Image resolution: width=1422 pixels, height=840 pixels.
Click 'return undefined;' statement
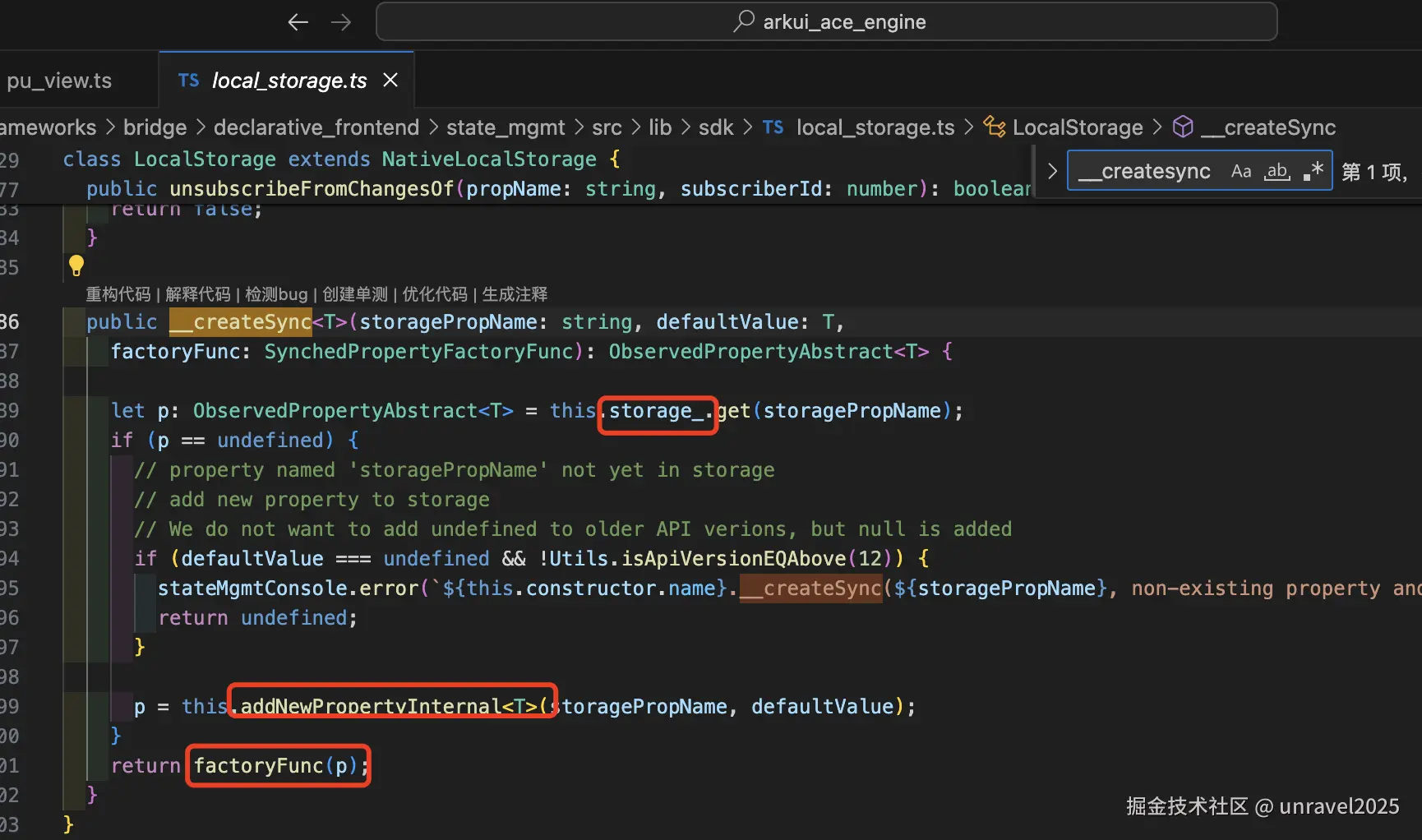258,617
